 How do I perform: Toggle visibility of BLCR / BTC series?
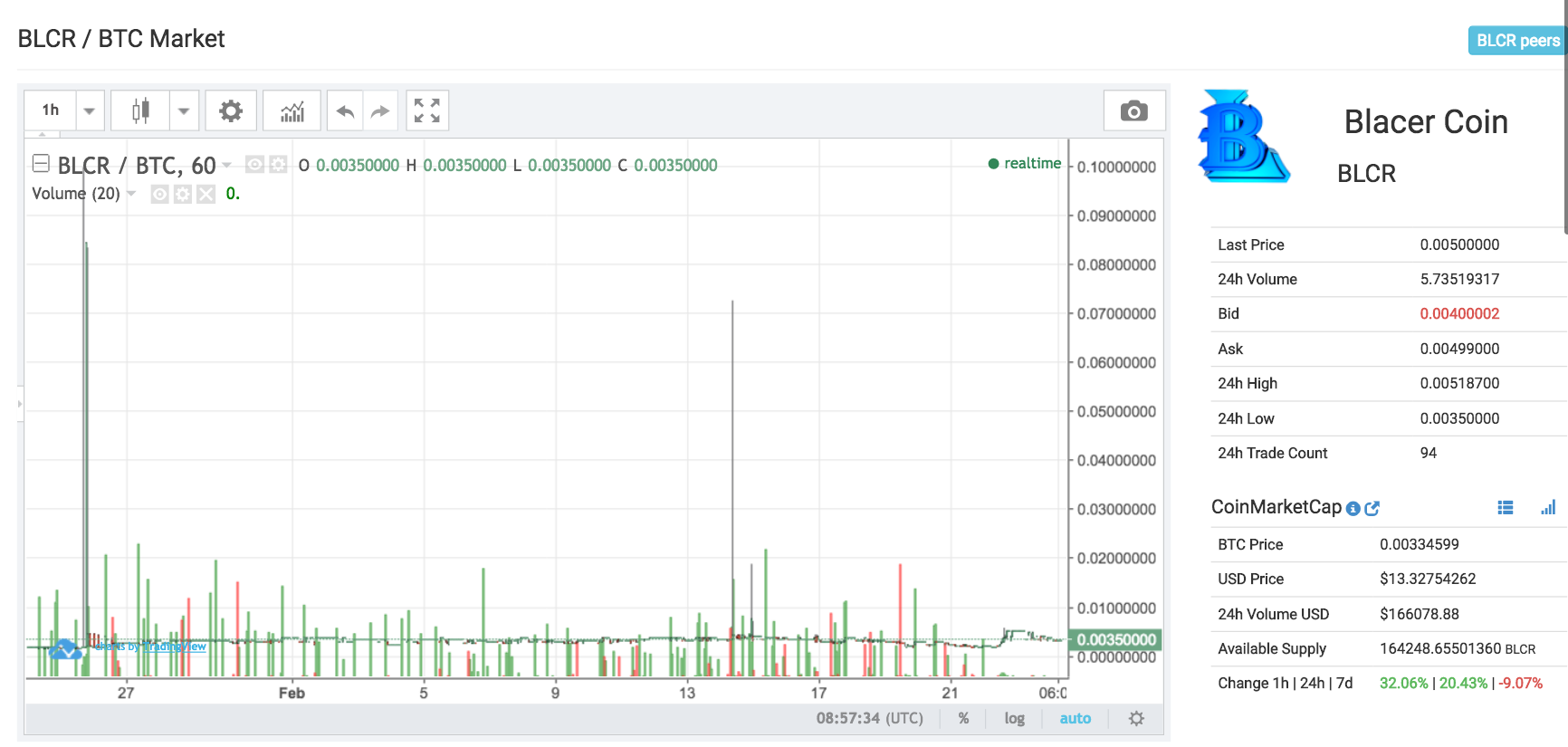255,165
